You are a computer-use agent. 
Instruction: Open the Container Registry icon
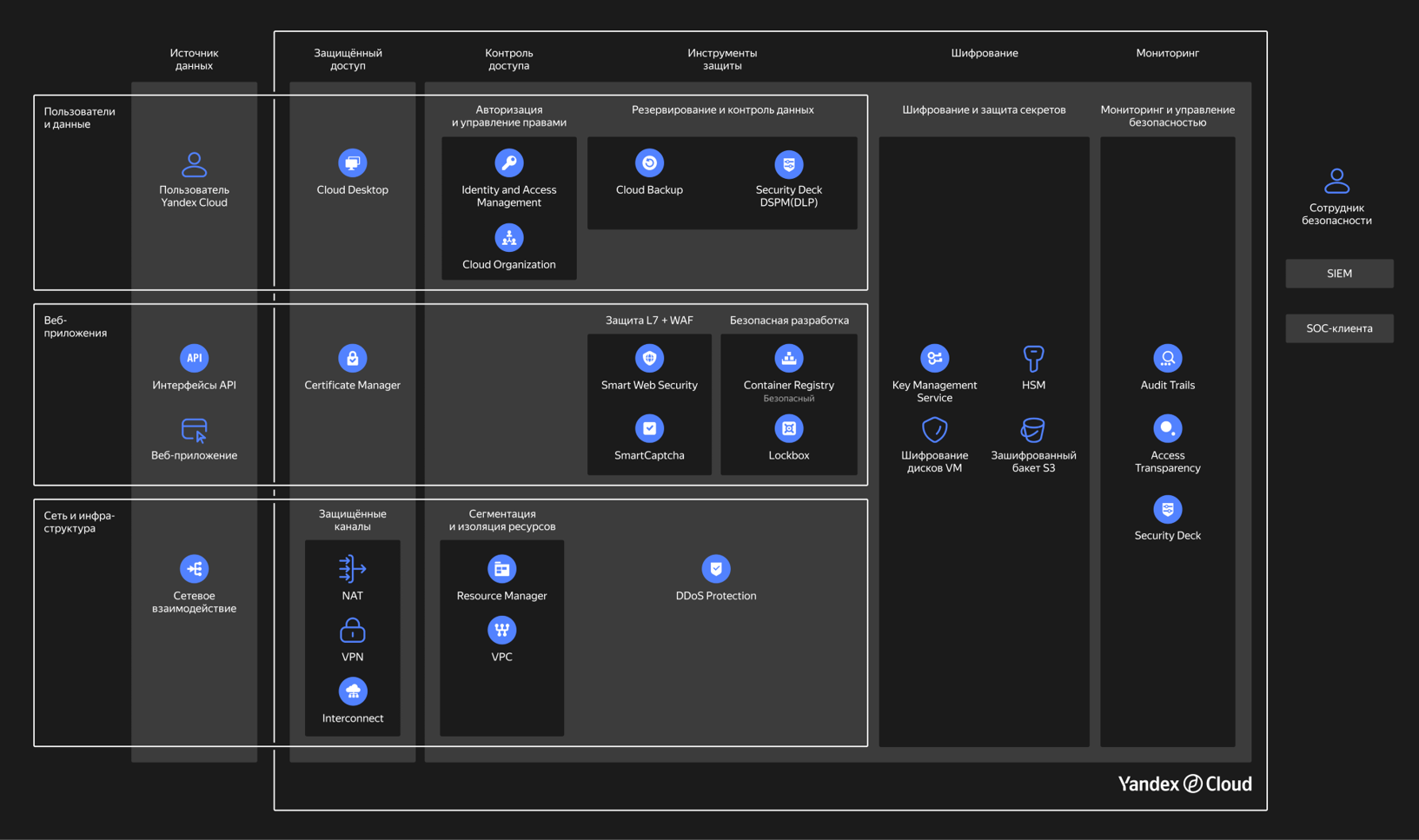tap(788, 358)
